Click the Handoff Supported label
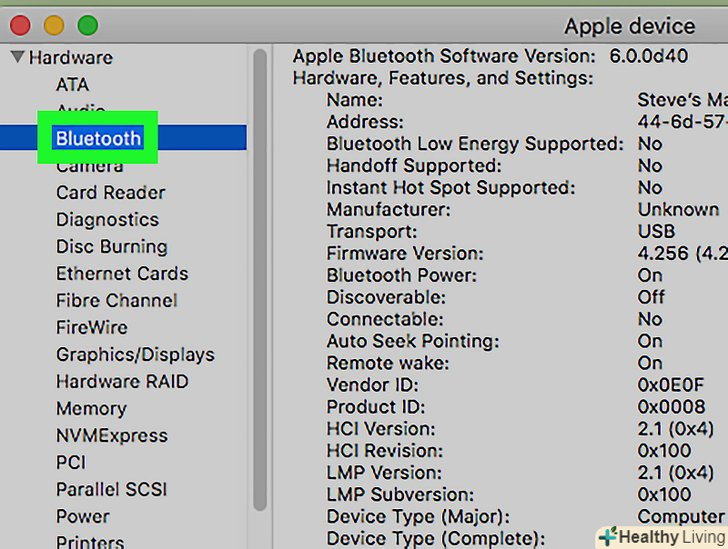This screenshot has height=549, width=728. tap(414, 166)
